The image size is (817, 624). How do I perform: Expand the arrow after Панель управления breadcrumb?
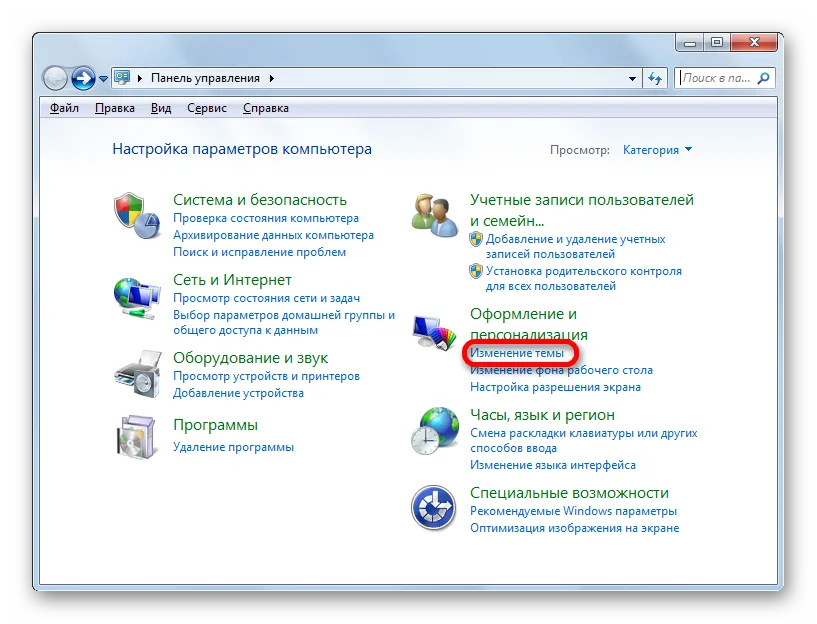tap(271, 78)
